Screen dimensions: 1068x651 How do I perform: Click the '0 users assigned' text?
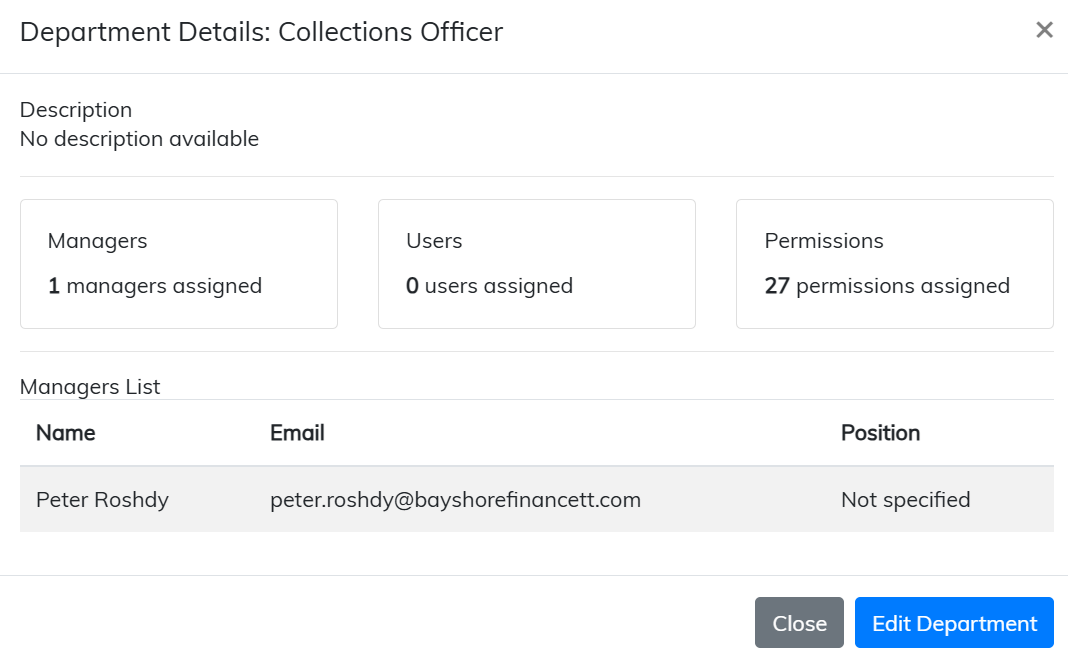[x=489, y=286]
